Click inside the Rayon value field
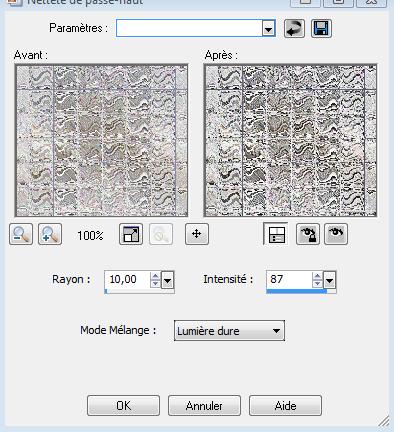This screenshot has height=432, width=394. click(x=127, y=279)
